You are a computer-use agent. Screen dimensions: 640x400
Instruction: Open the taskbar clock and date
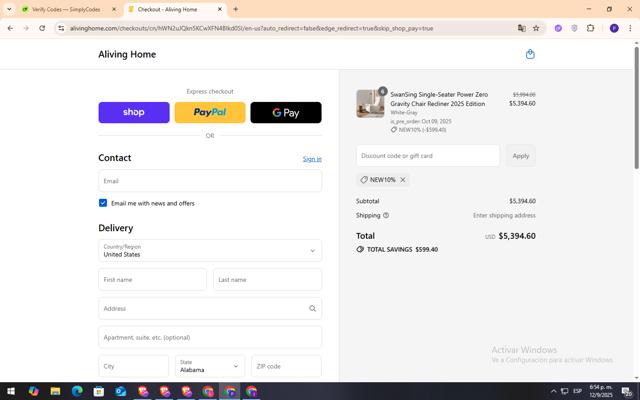pyautogui.click(x=601, y=391)
